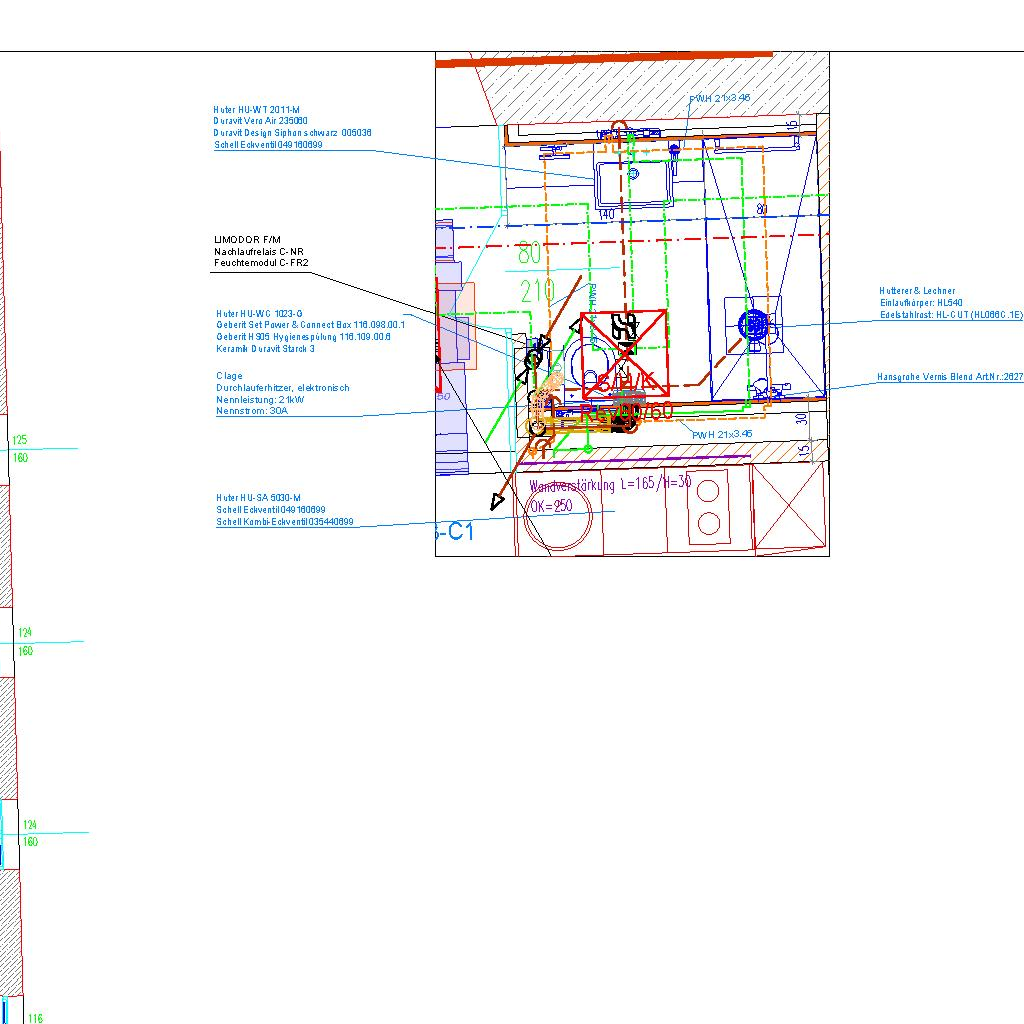Screen dimensions: 1024x1024
Task: Click the washbasin rectangle symbol
Action: [633, 184]
